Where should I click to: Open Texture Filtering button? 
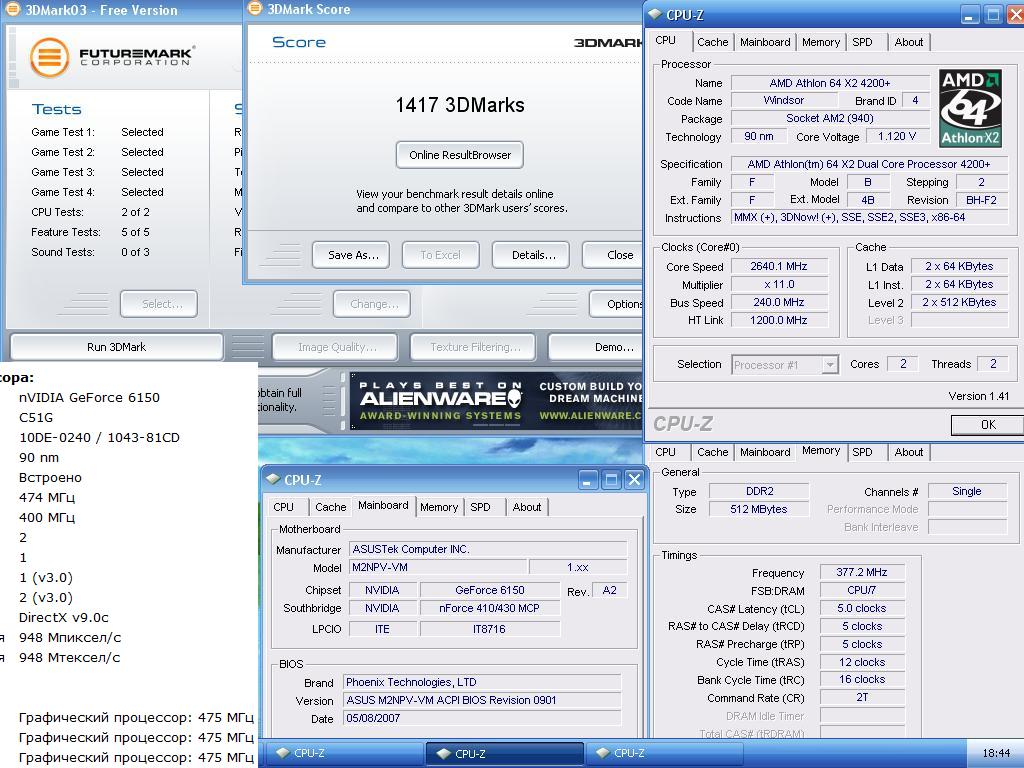coord(473,347)
